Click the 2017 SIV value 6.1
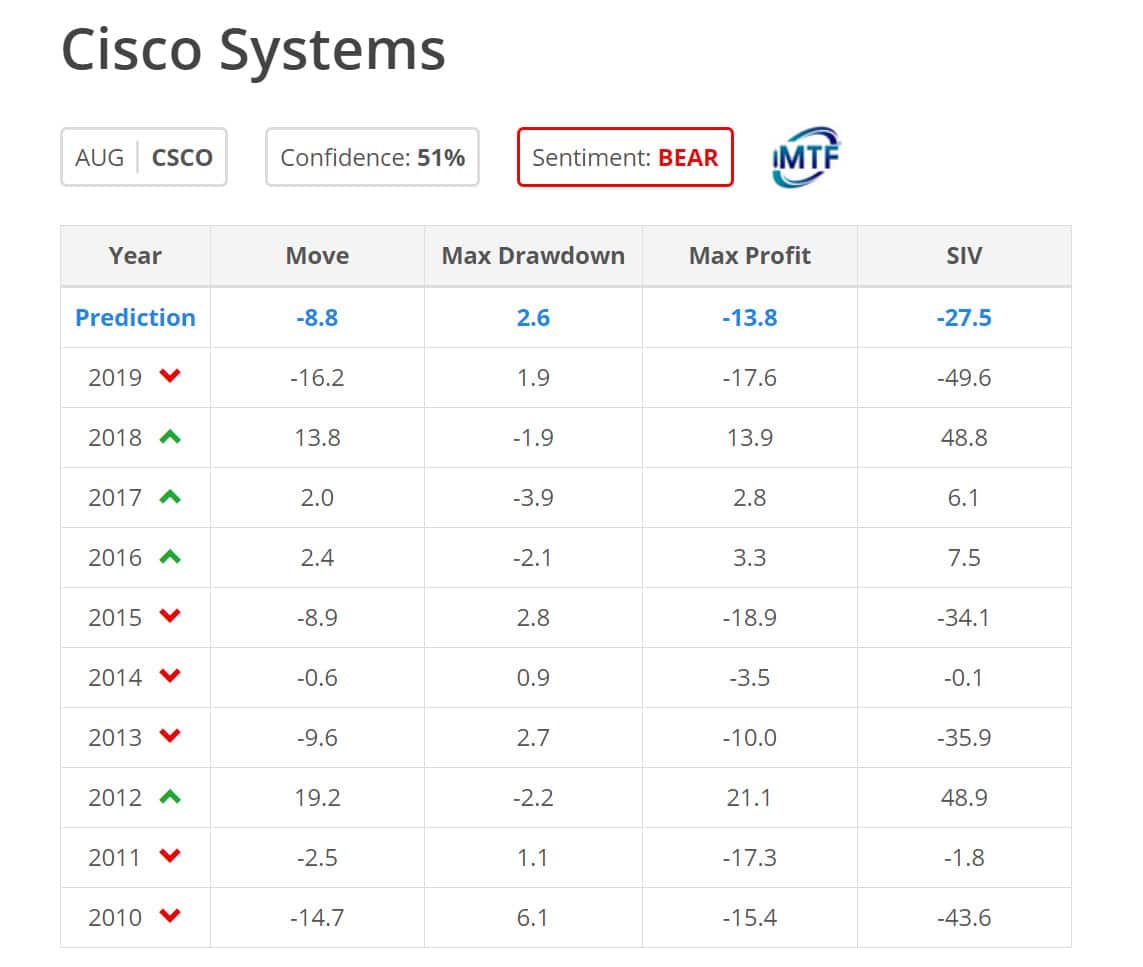1143x967 pixels. pyautogui.click(x=964, y=498)
